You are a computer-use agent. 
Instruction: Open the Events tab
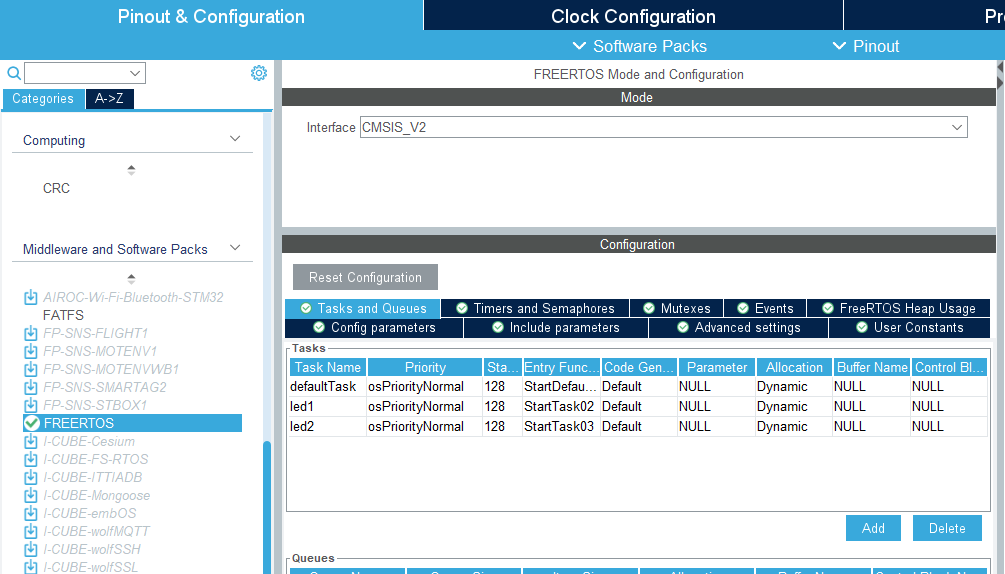765,308
